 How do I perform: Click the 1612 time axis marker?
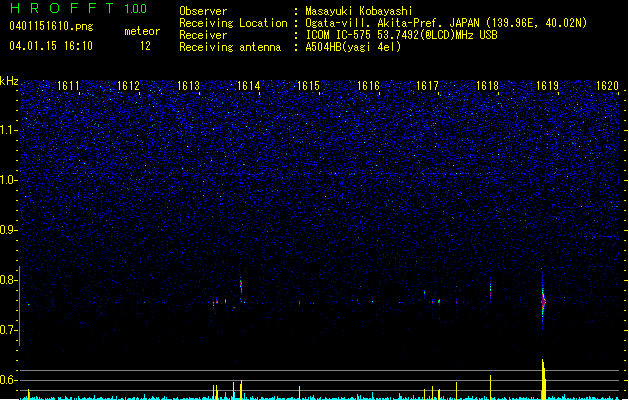click(128, 86)
